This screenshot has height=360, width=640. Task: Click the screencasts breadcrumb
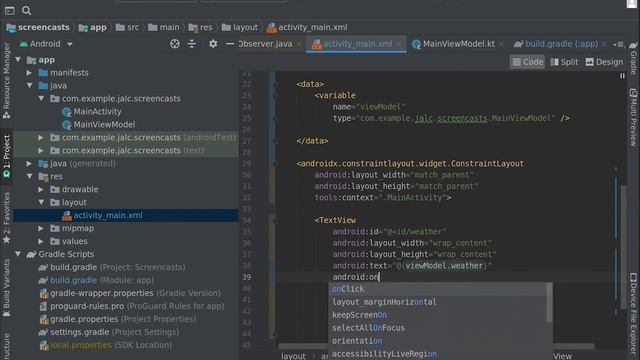point(38,27)
